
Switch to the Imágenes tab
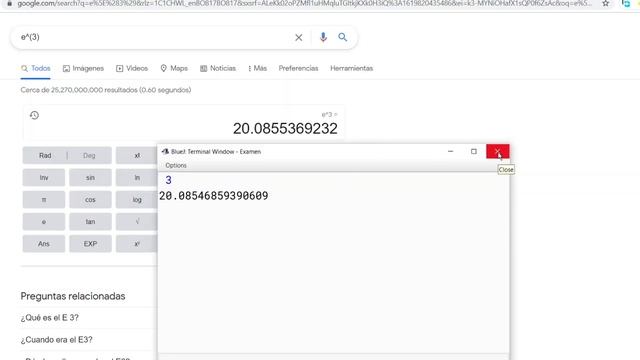[x=83, y=68]
